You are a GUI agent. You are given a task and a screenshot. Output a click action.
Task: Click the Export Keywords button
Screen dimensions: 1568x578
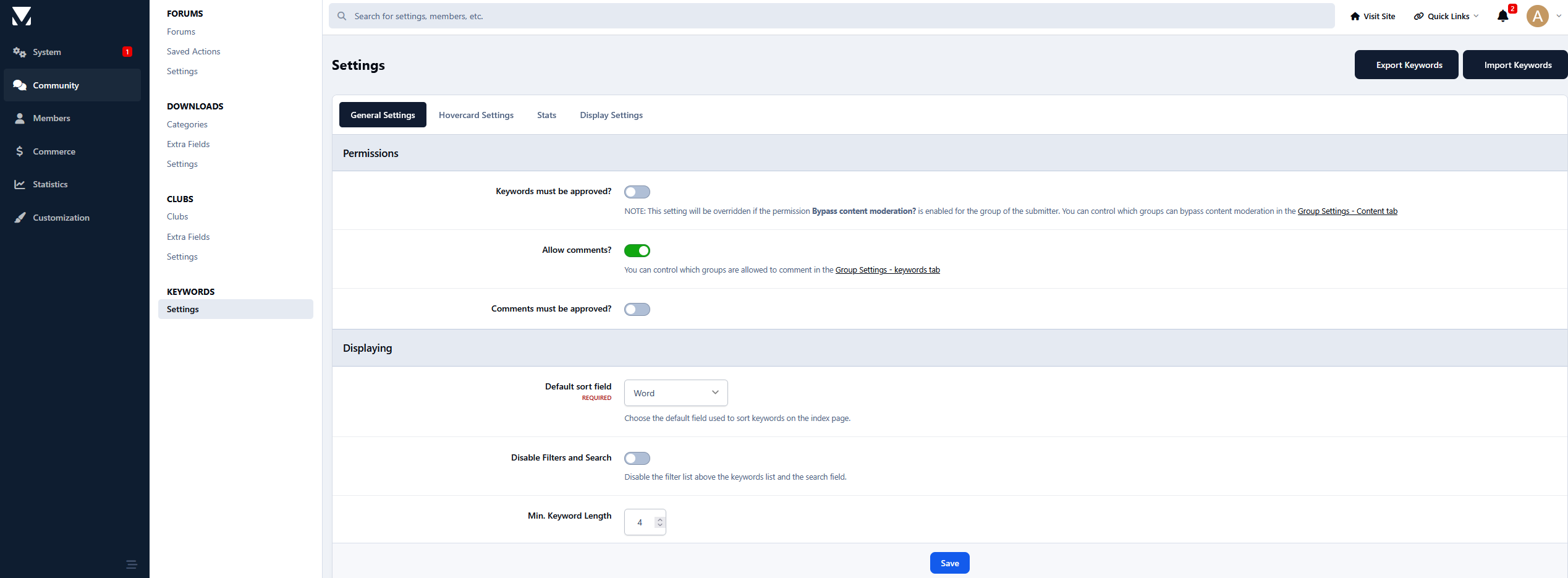tap(1409, 65)
